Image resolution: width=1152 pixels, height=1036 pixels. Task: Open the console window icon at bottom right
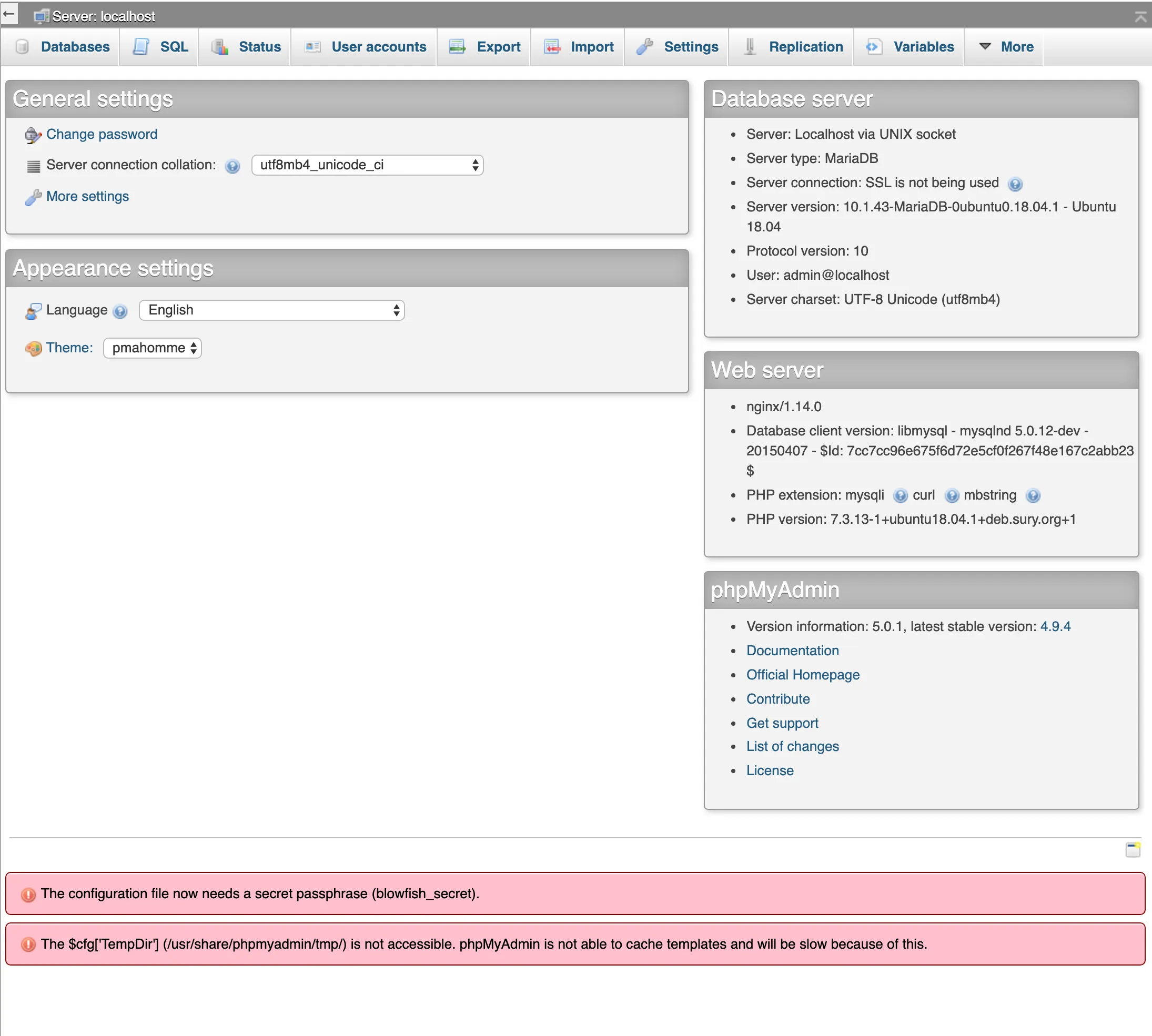pos(1133,850)
